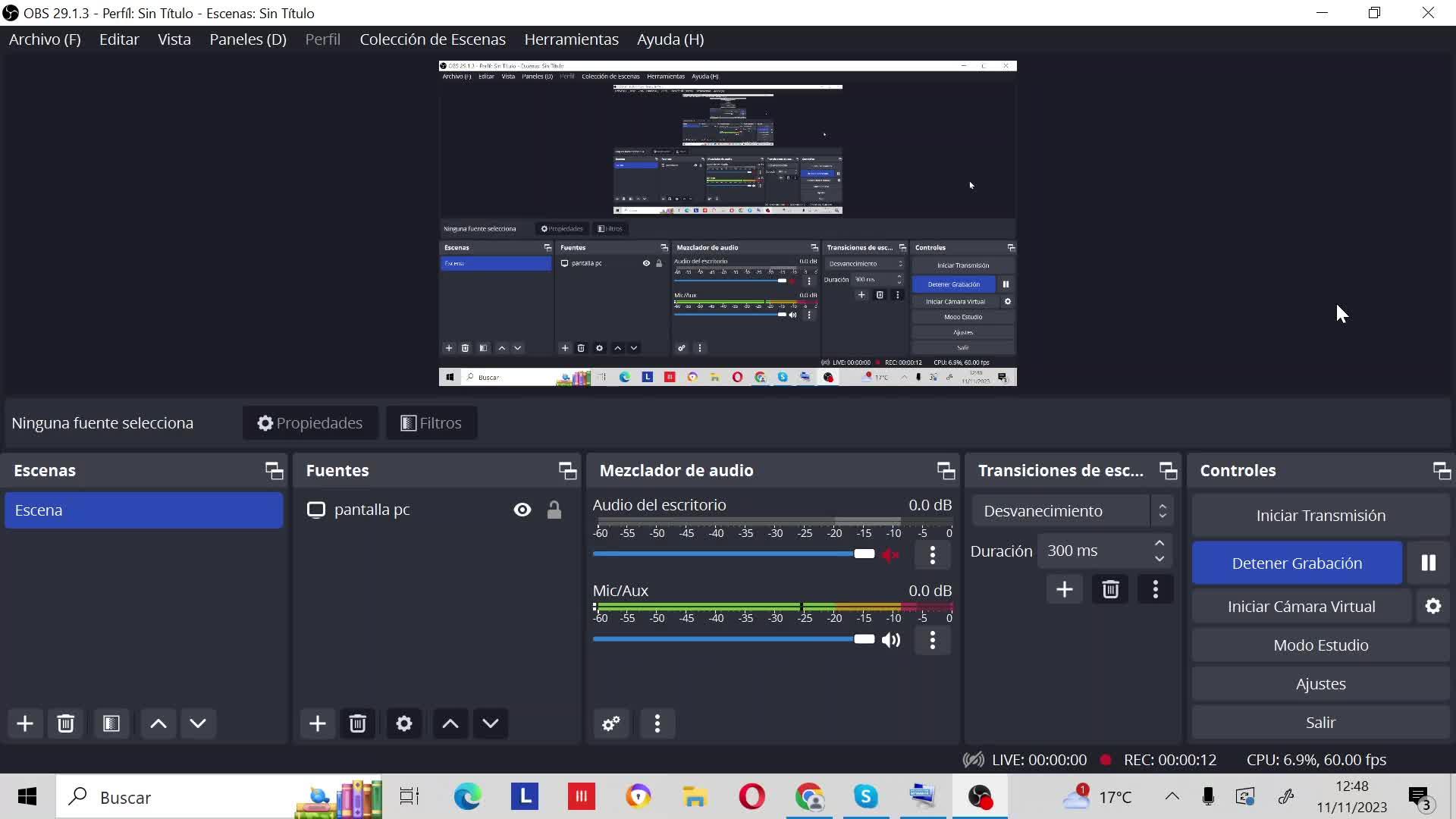Increase transition Duración with up arrow
Viewport: 1456px width, 819px height.
(x=1159, y=543)
